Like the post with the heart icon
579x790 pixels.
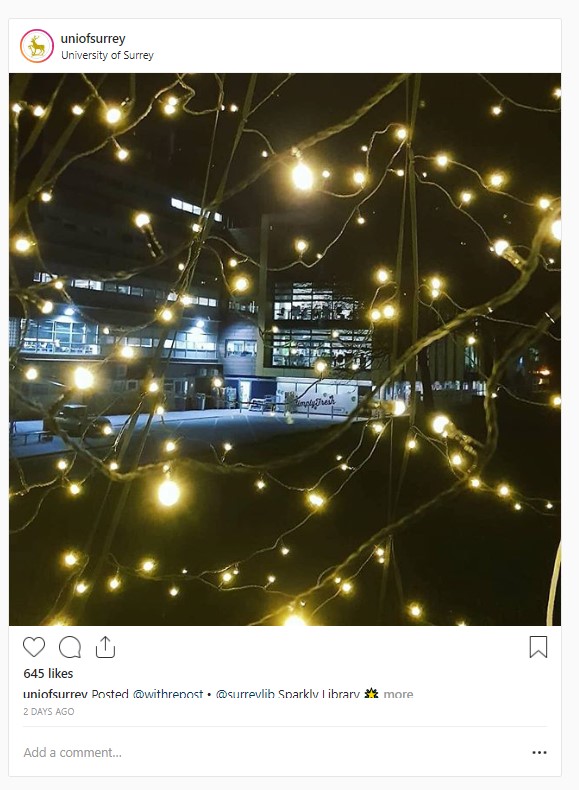tap(34, 647)
